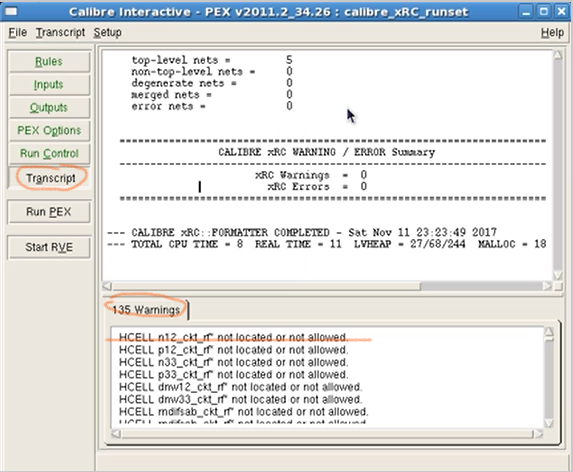Open the Help menu
This screenshot has width=573, height=472.
(x=552, y=33)
